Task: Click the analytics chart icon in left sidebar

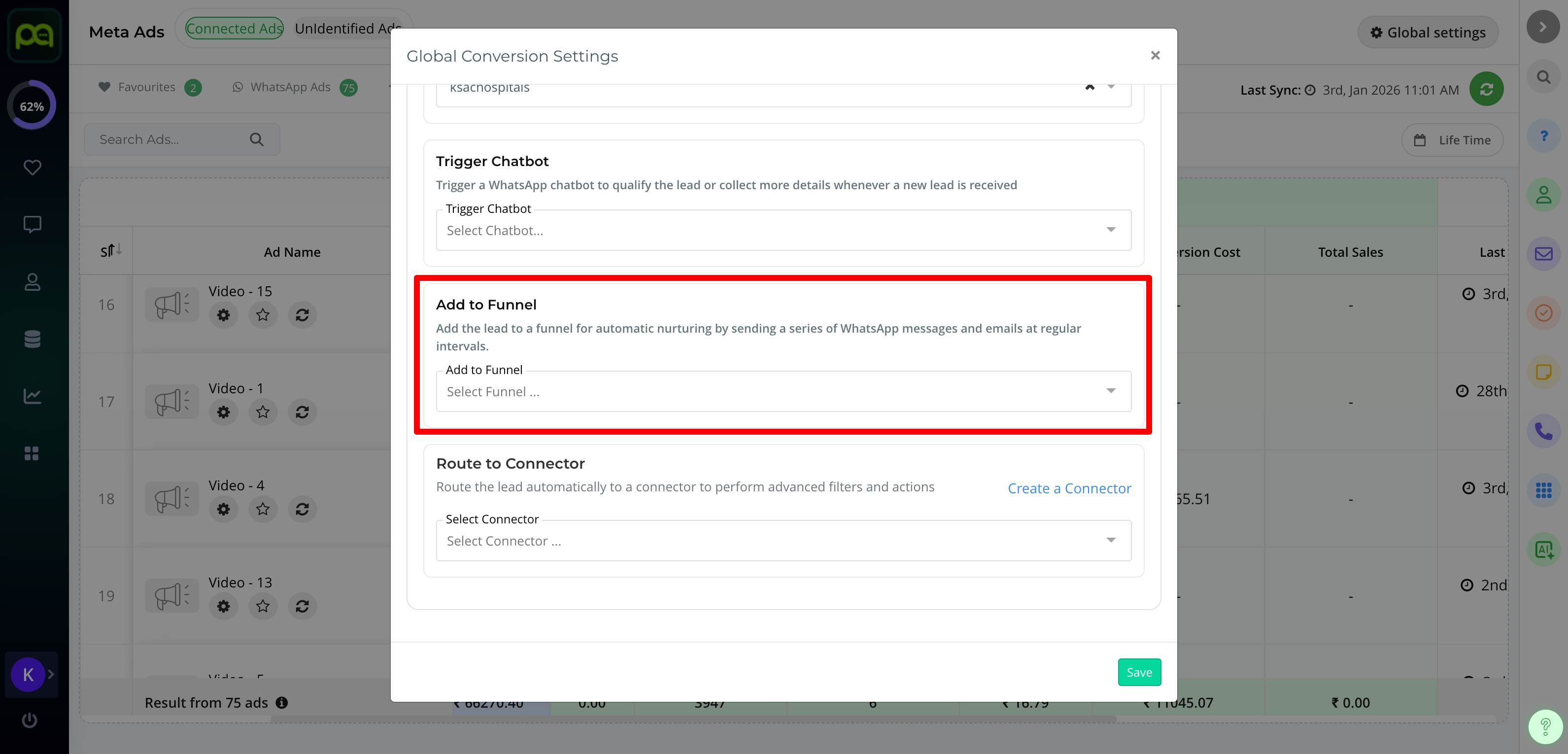Action: click(32, 396)
